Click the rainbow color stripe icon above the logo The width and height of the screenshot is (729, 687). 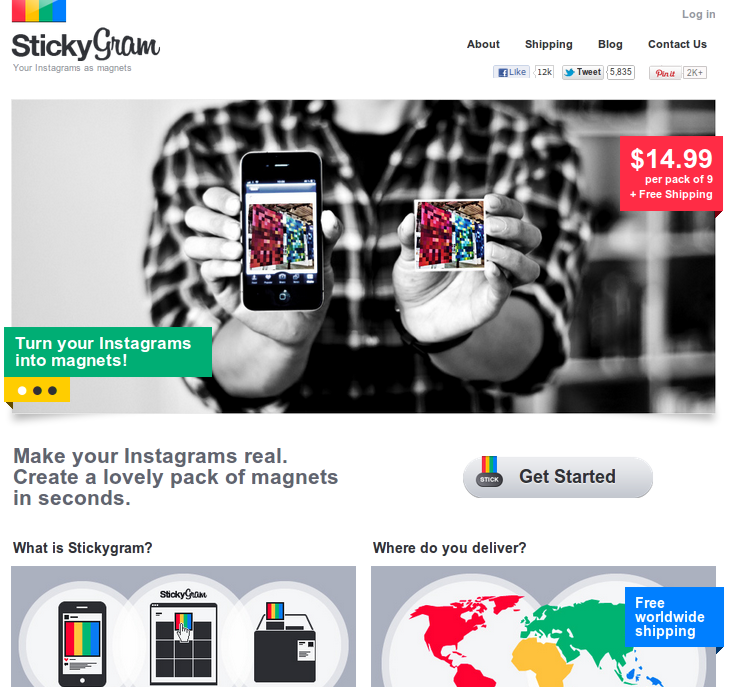coord(39,11)
